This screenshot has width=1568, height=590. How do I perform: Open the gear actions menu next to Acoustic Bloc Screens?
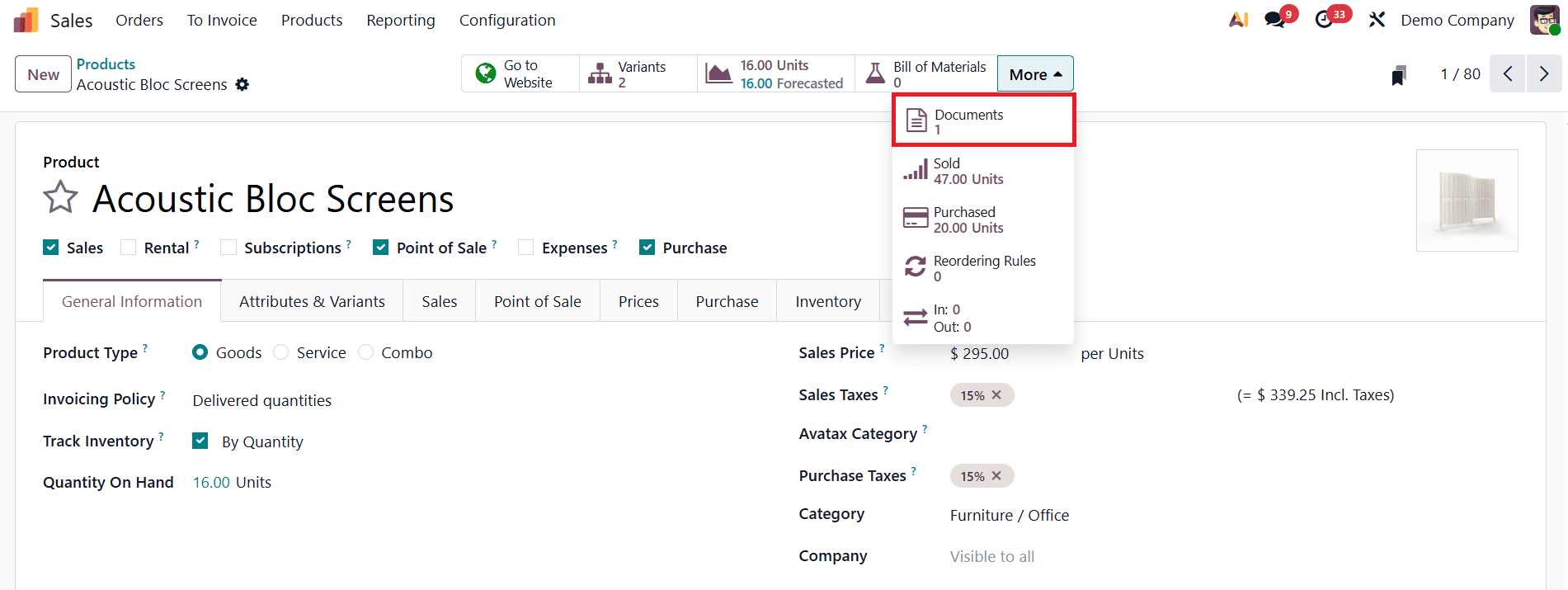coord(242,84)
